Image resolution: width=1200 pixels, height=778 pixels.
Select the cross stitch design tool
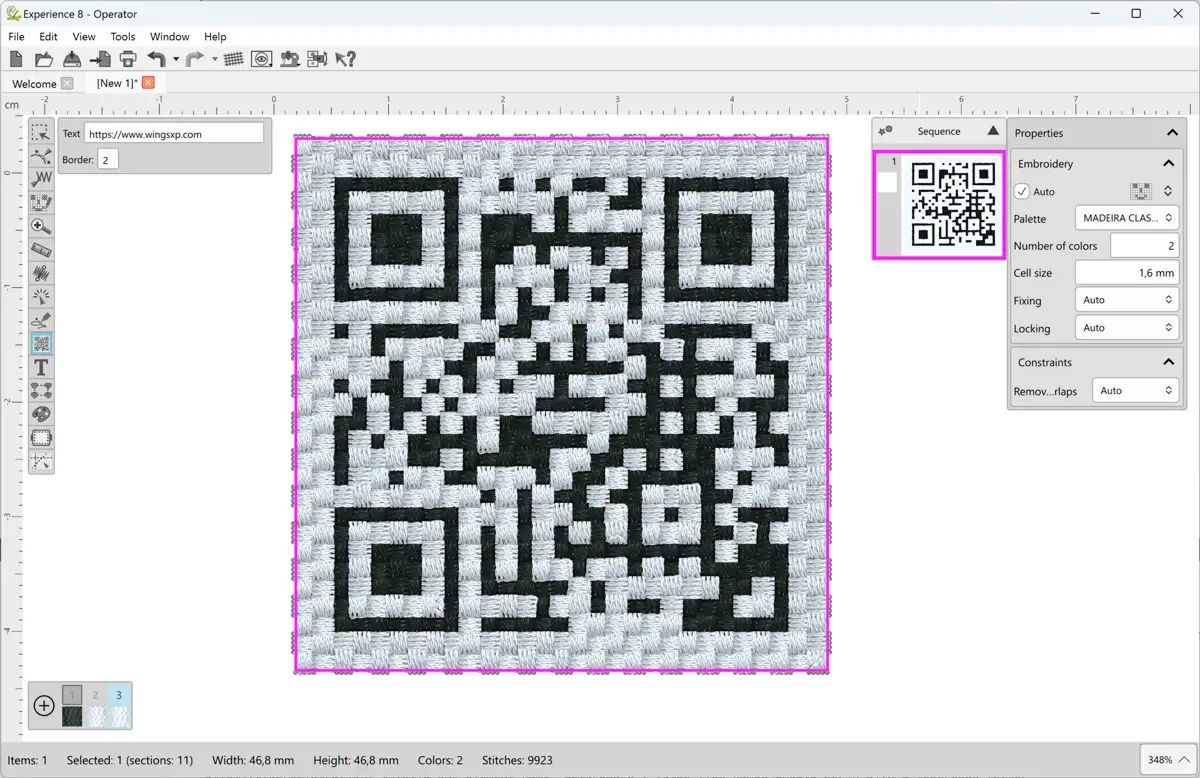41,203
